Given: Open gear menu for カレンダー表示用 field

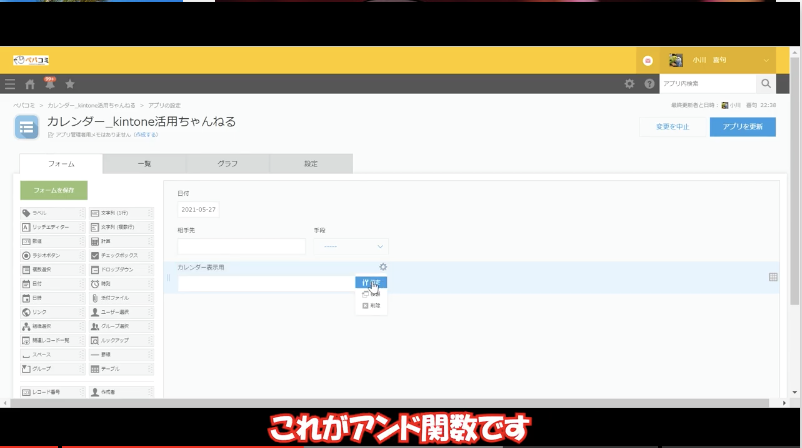Looking at the screenshot, I should coord(383,267).
